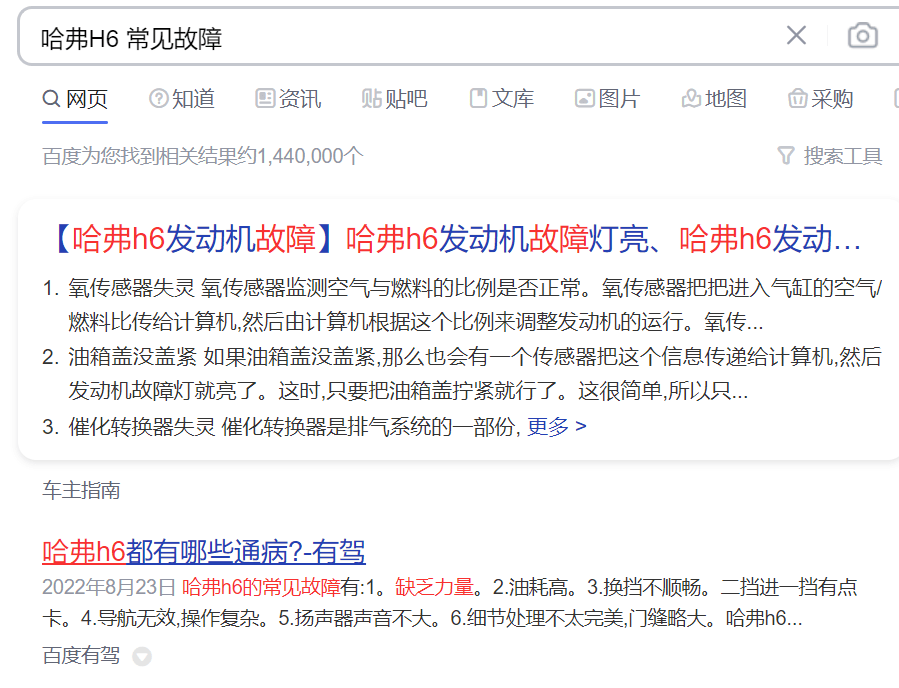The image size is (899, 688).
Task: Click the shopping bag icon beside 采购
Action: tap(798, 99)
